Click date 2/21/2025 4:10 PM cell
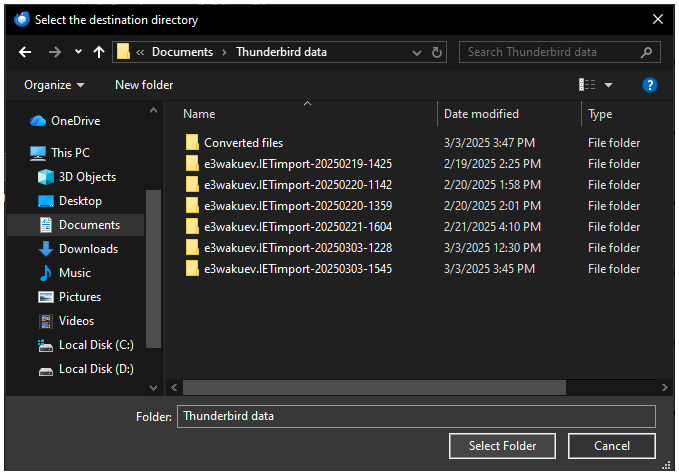Viewport: 679px width, 474px height. (492, 227)
